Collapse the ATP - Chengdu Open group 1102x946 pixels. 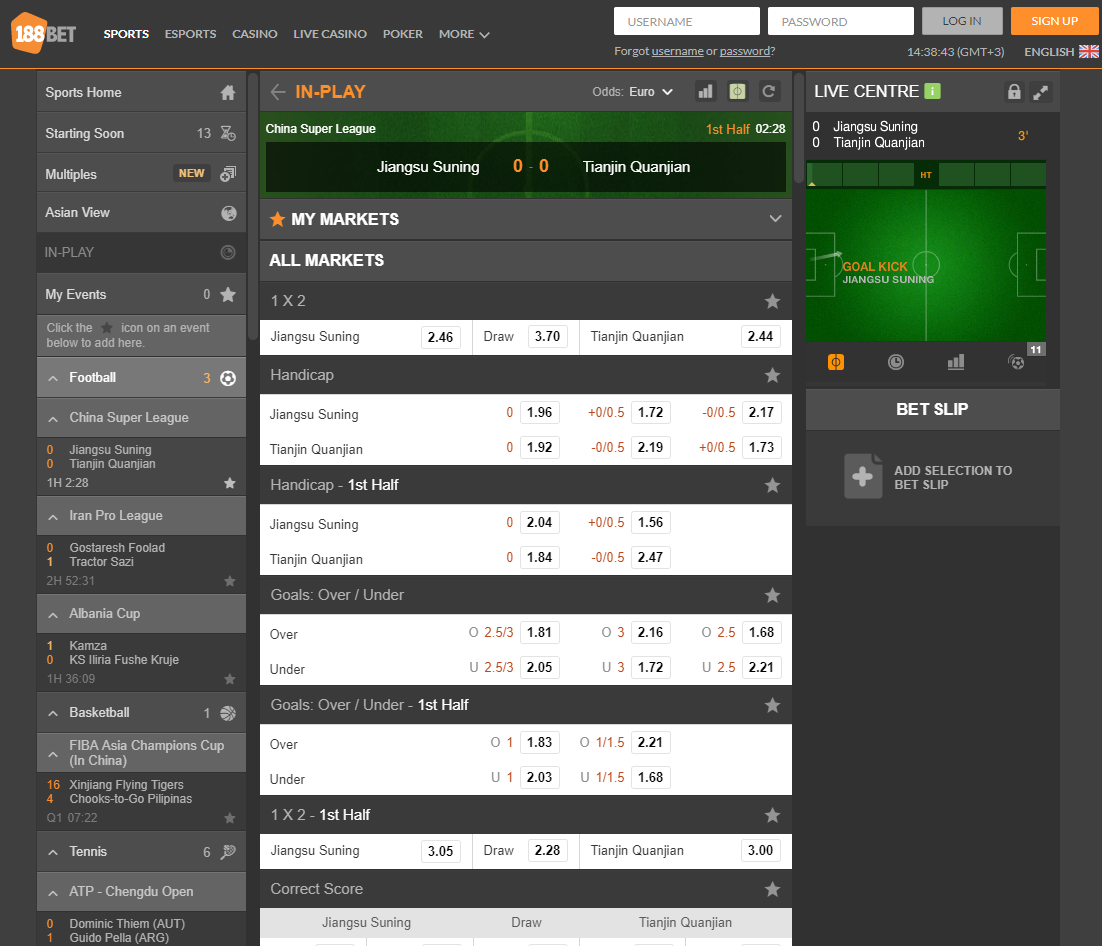pyautogui.click(x=53, y=893)
